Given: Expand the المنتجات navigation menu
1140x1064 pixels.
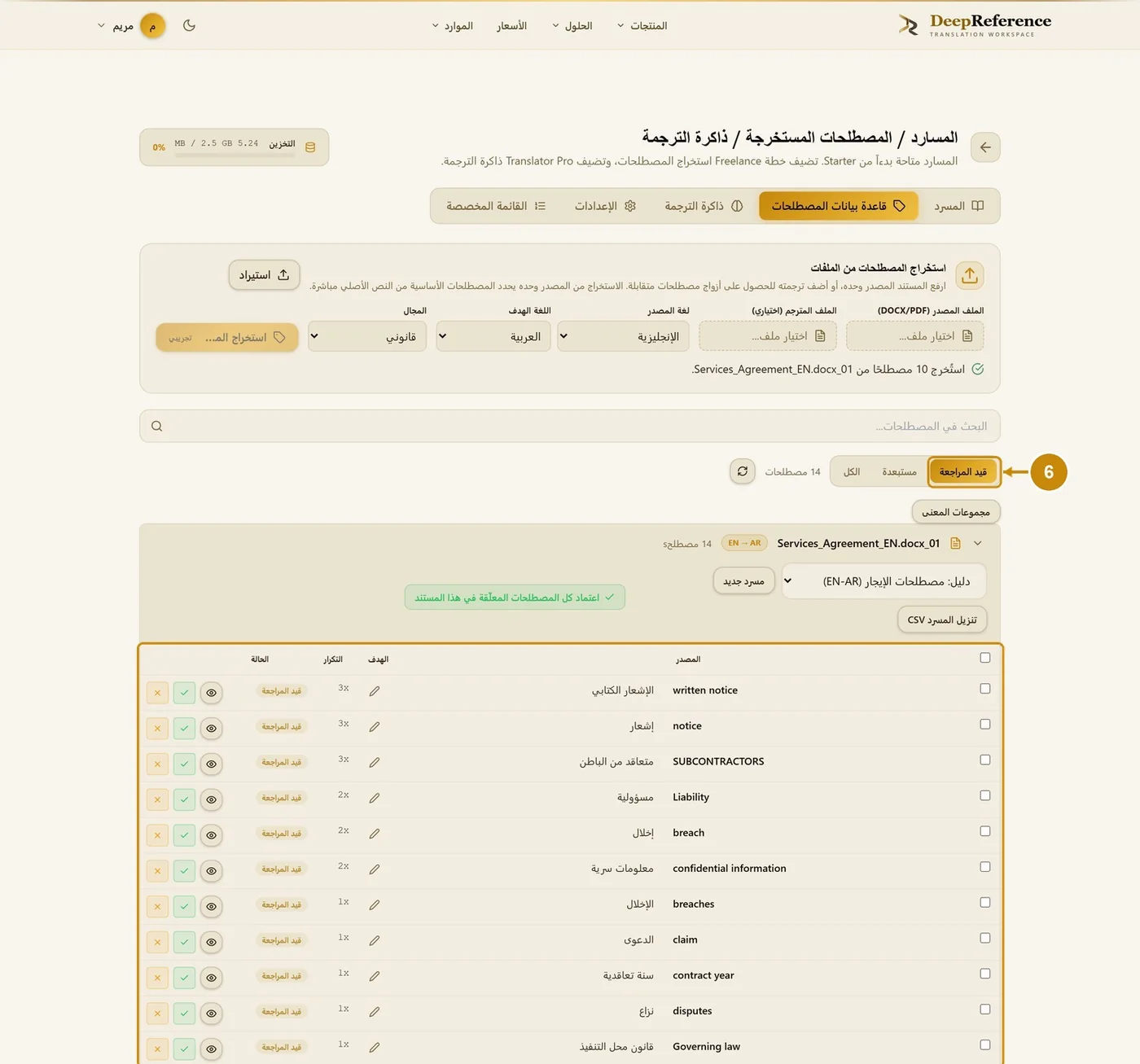Looking at the screenshot, I should [x=642, y=26].
